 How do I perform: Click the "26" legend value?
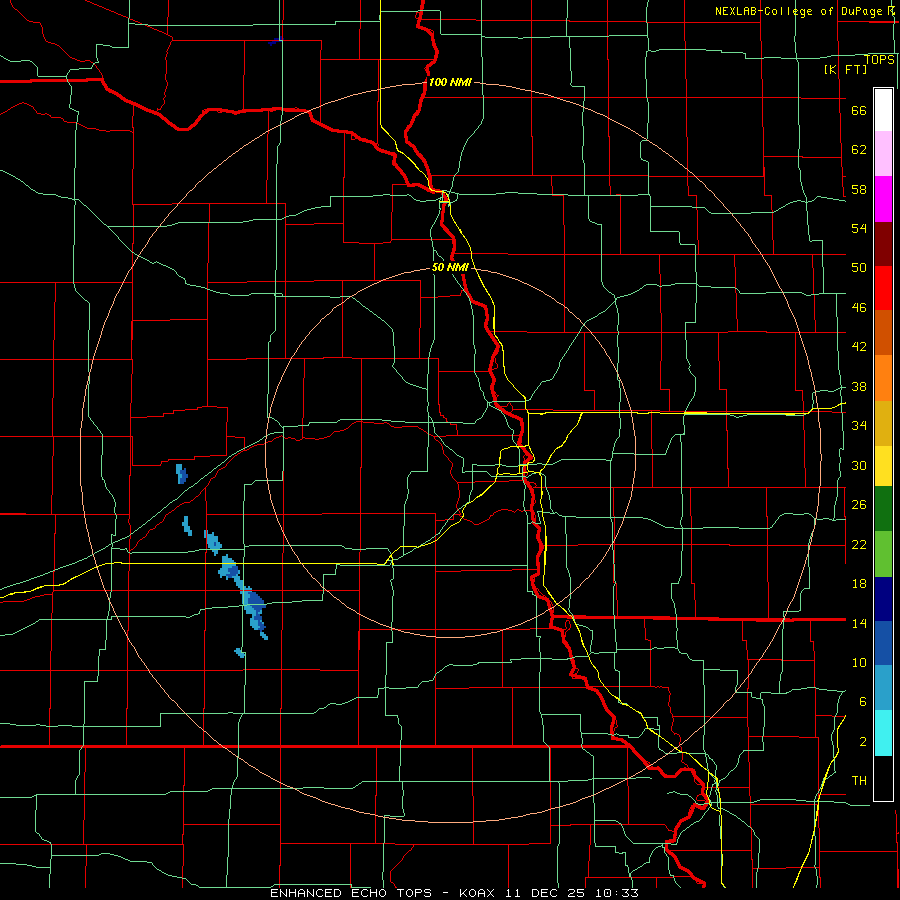point(859,505)
